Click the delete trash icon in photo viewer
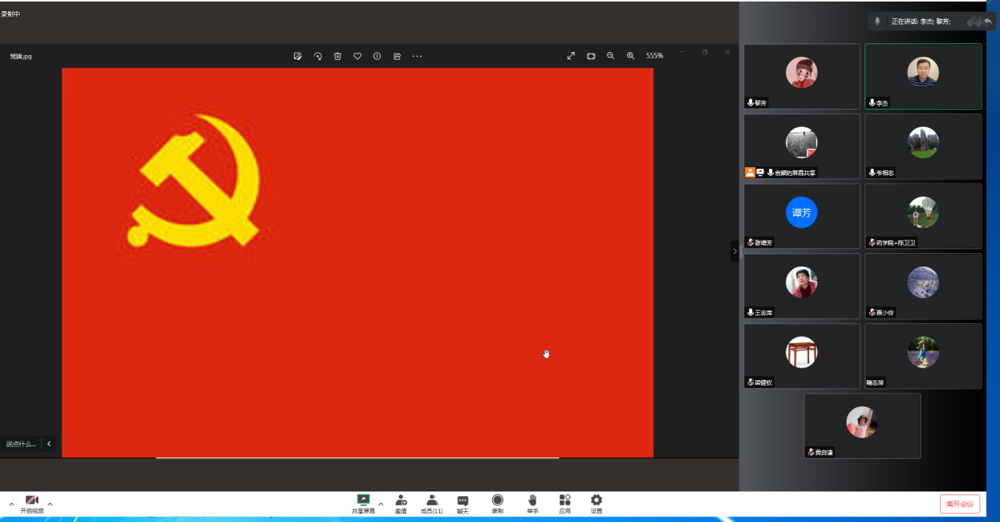The width and height of the screenshot is (1000, 522). tap(338, 56)
